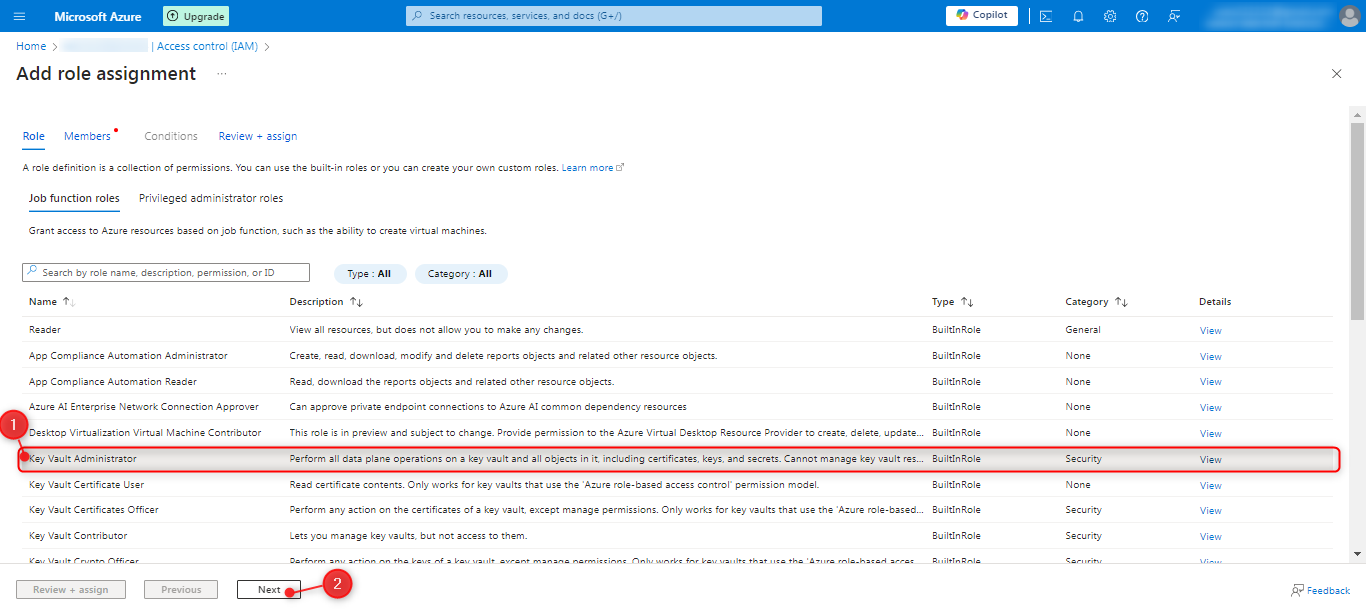The width and height of the screenshot is (1366, 615).
Task: View details for Desktop Virtualization VM Contributor
Action: (1210, 434)
